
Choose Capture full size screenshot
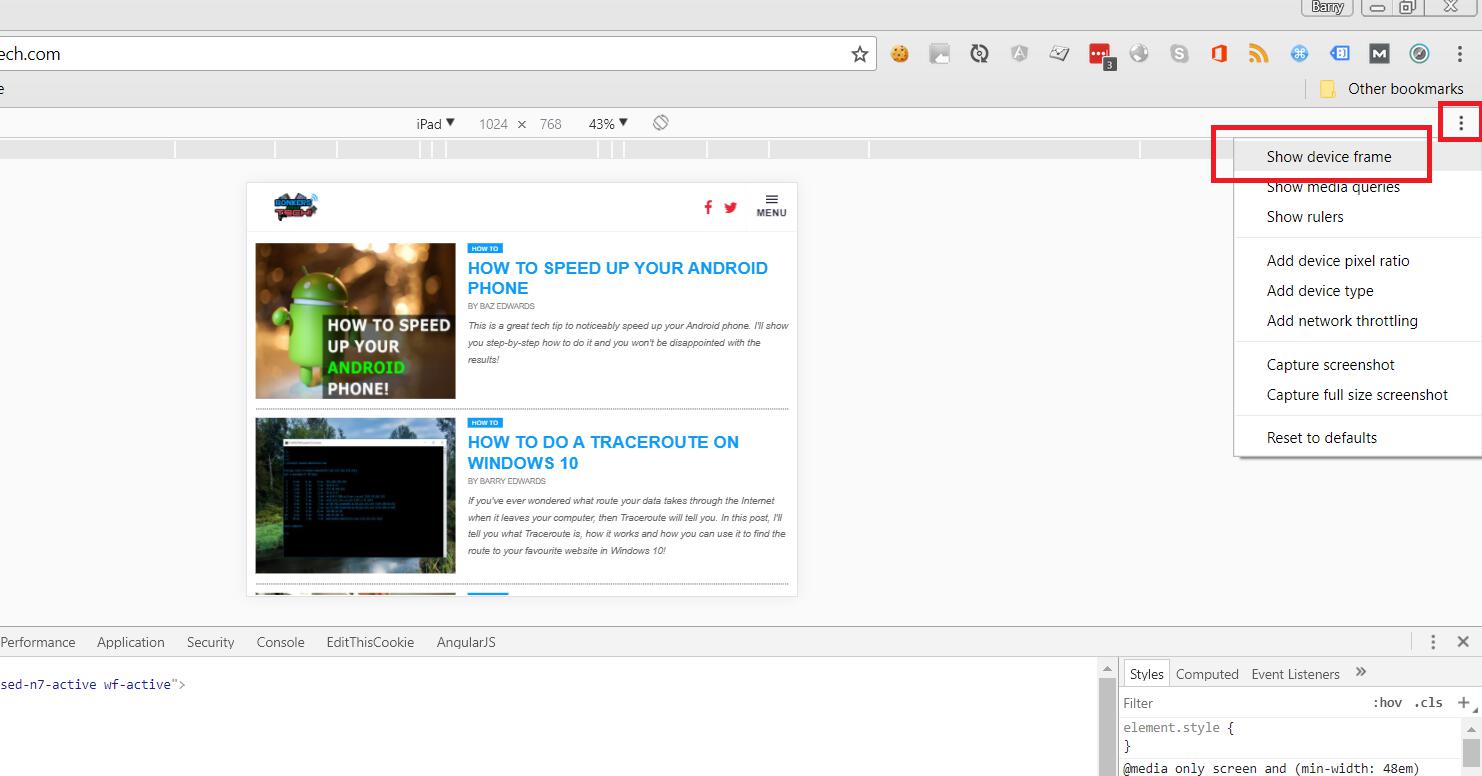tap(1357, 395)
